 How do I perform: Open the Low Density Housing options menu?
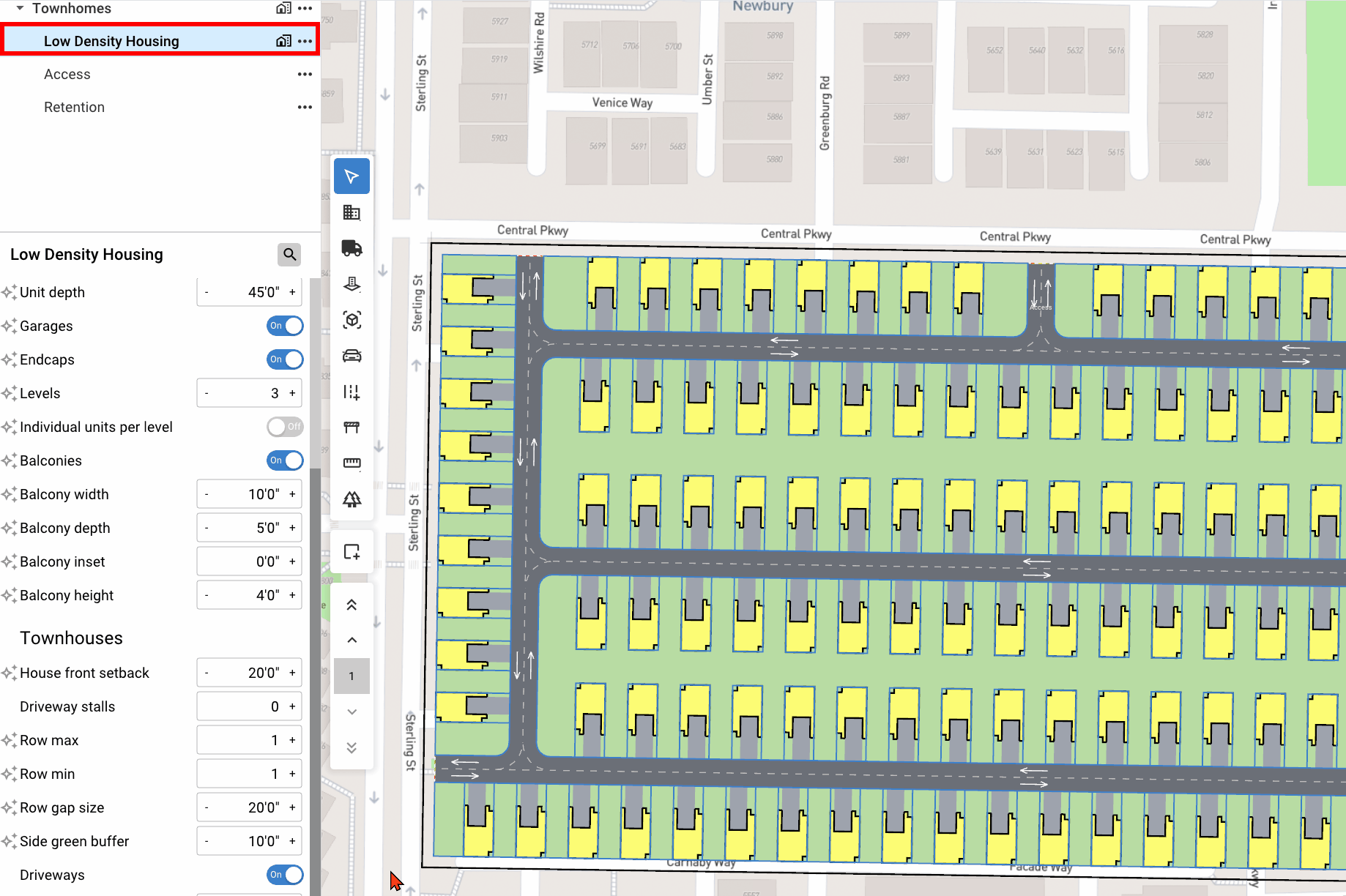(305, 41)
